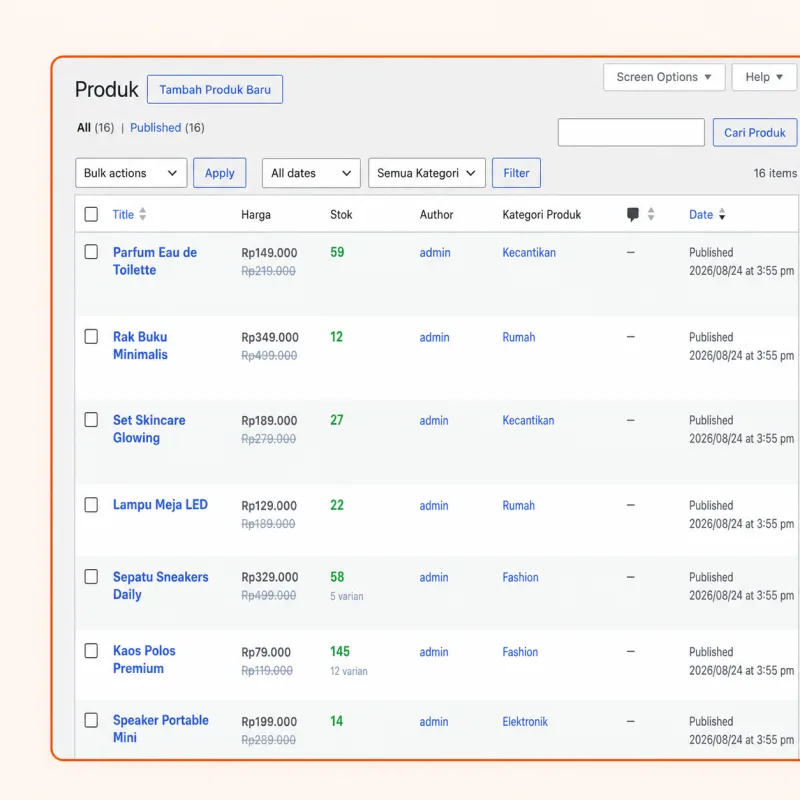Click admin author in Kaos Polos row
Screen dimensions: 800x800
(x=434, y=652)
